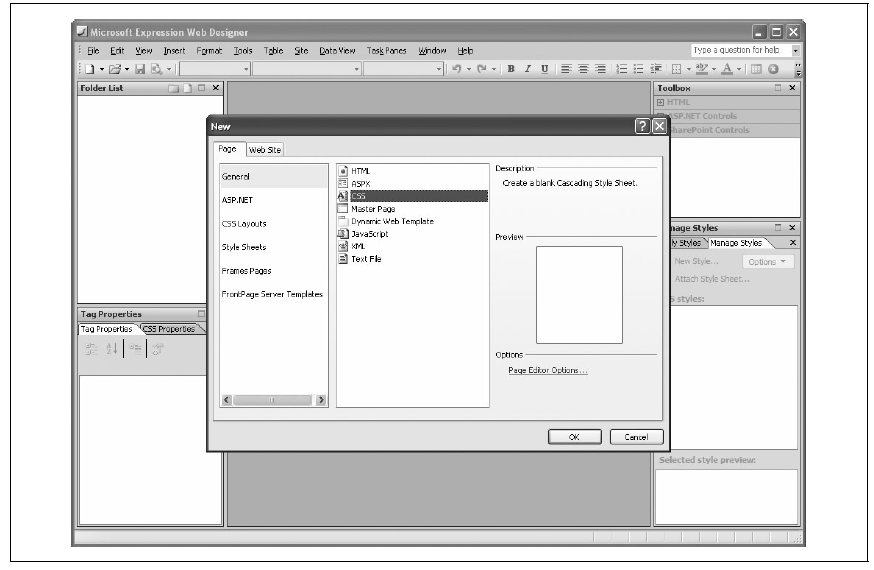Viewport: 874px width, 570px height.
Task: Click the Save toolbar icon
Action: tap(140, 69)
